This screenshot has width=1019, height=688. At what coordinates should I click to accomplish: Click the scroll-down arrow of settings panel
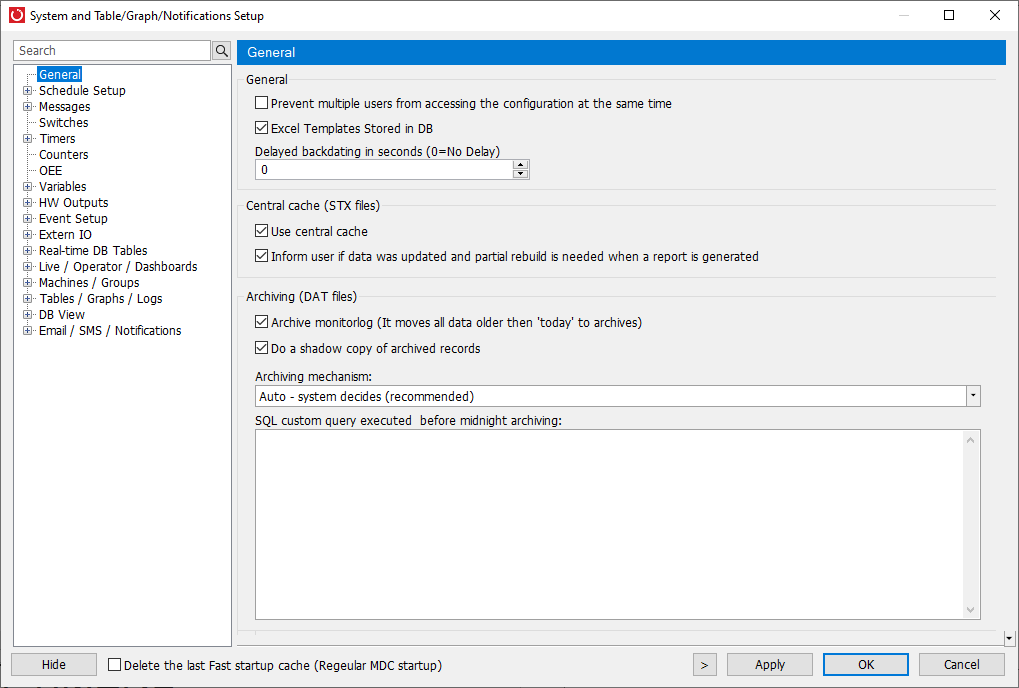pyautogui.click(x=1009, y=638)
